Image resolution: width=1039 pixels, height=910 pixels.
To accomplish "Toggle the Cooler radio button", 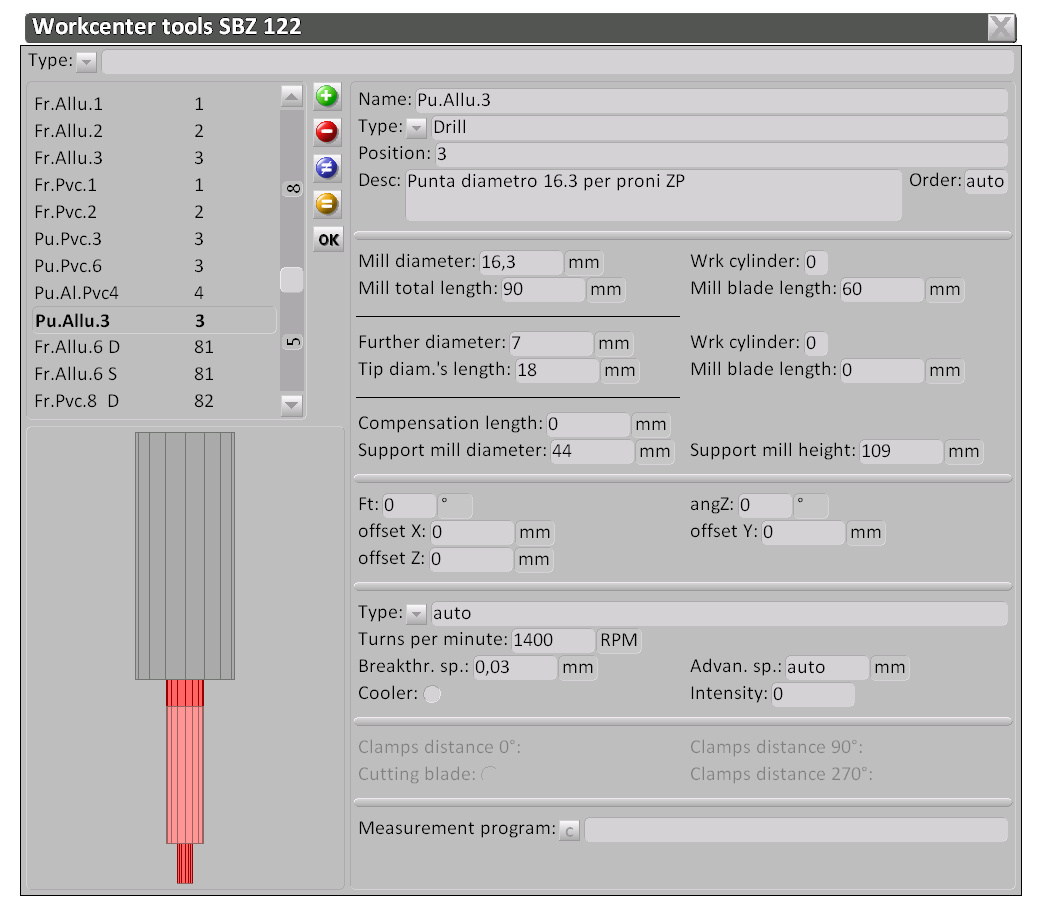I will (x=432, y=695).
